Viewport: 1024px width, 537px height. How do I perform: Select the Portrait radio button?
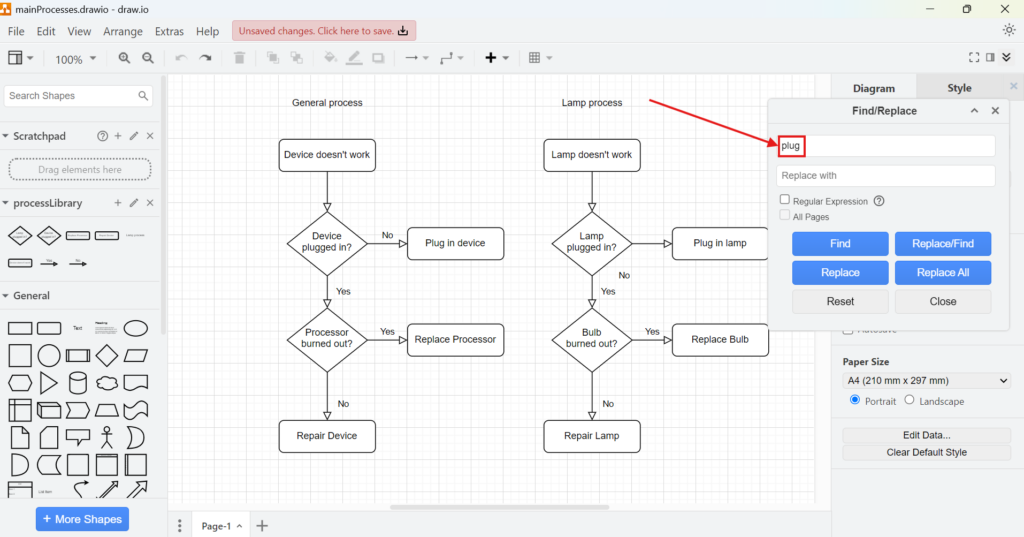pyautogui.click(x=855, y=400)
